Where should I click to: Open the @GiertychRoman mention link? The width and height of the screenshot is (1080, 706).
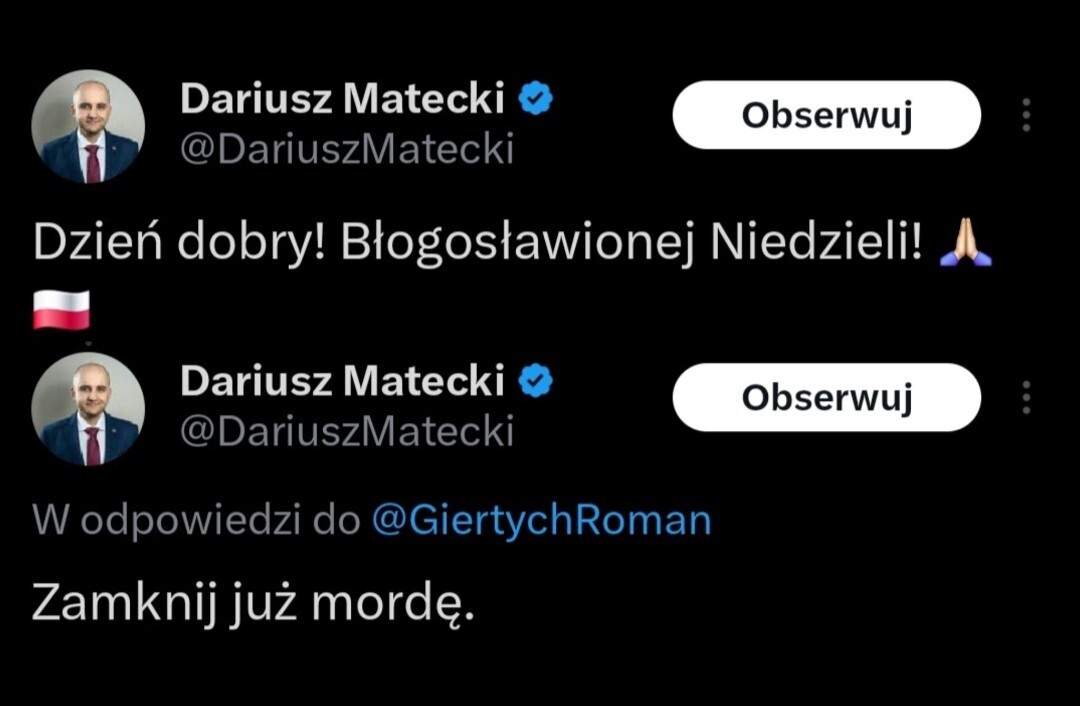click(541, 520)
